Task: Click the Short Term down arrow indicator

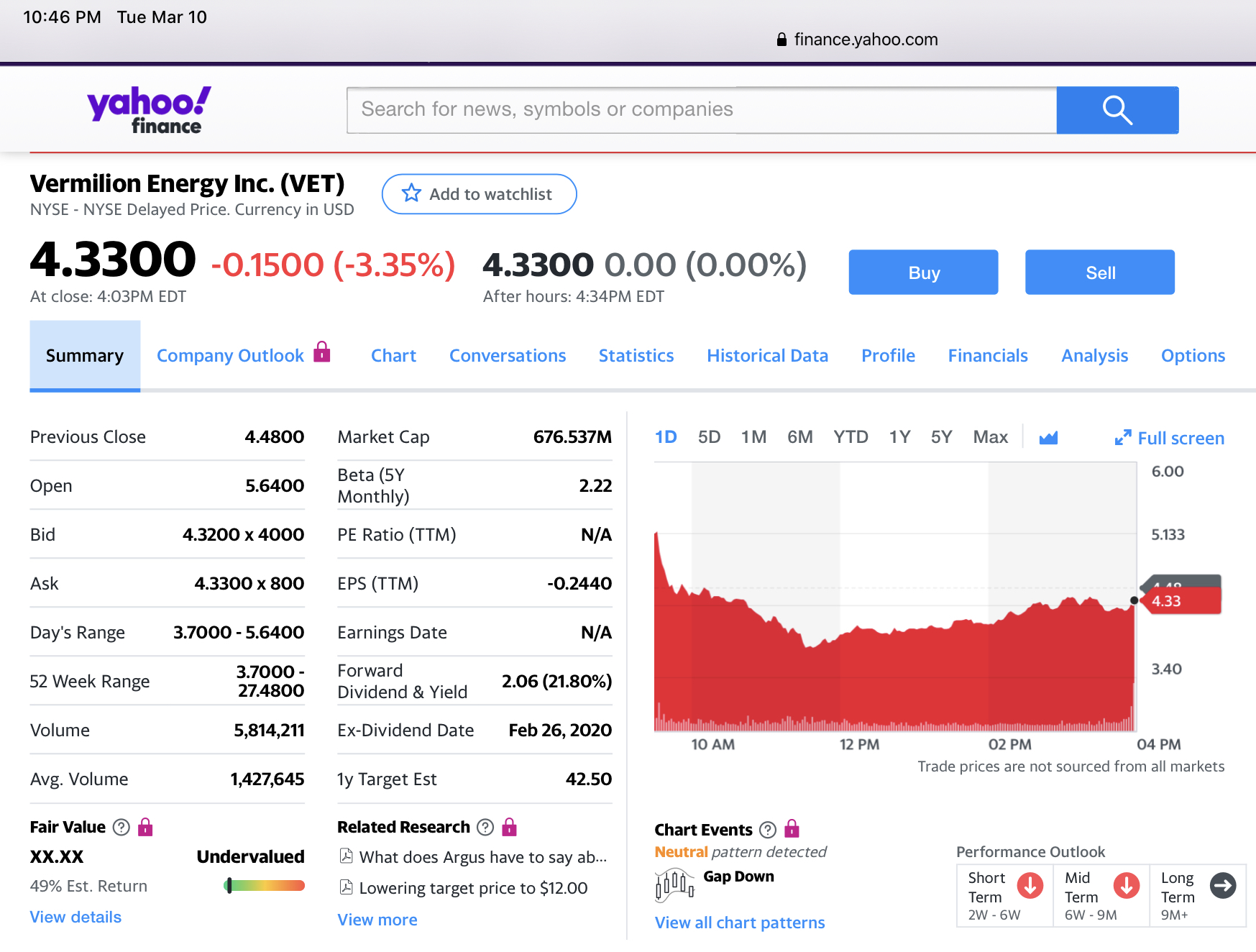Action: 1030,886
